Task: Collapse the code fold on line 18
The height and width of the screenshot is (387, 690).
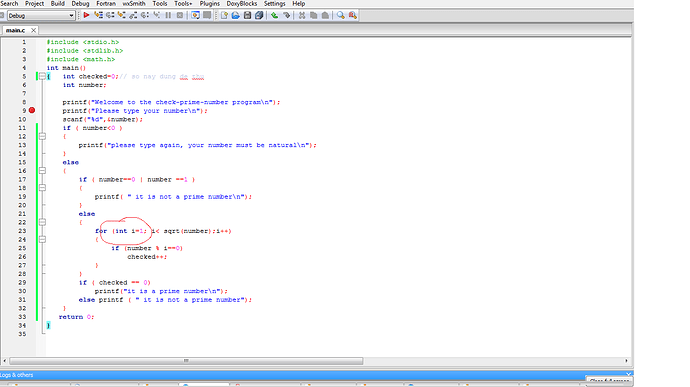Action: point(42,188)
